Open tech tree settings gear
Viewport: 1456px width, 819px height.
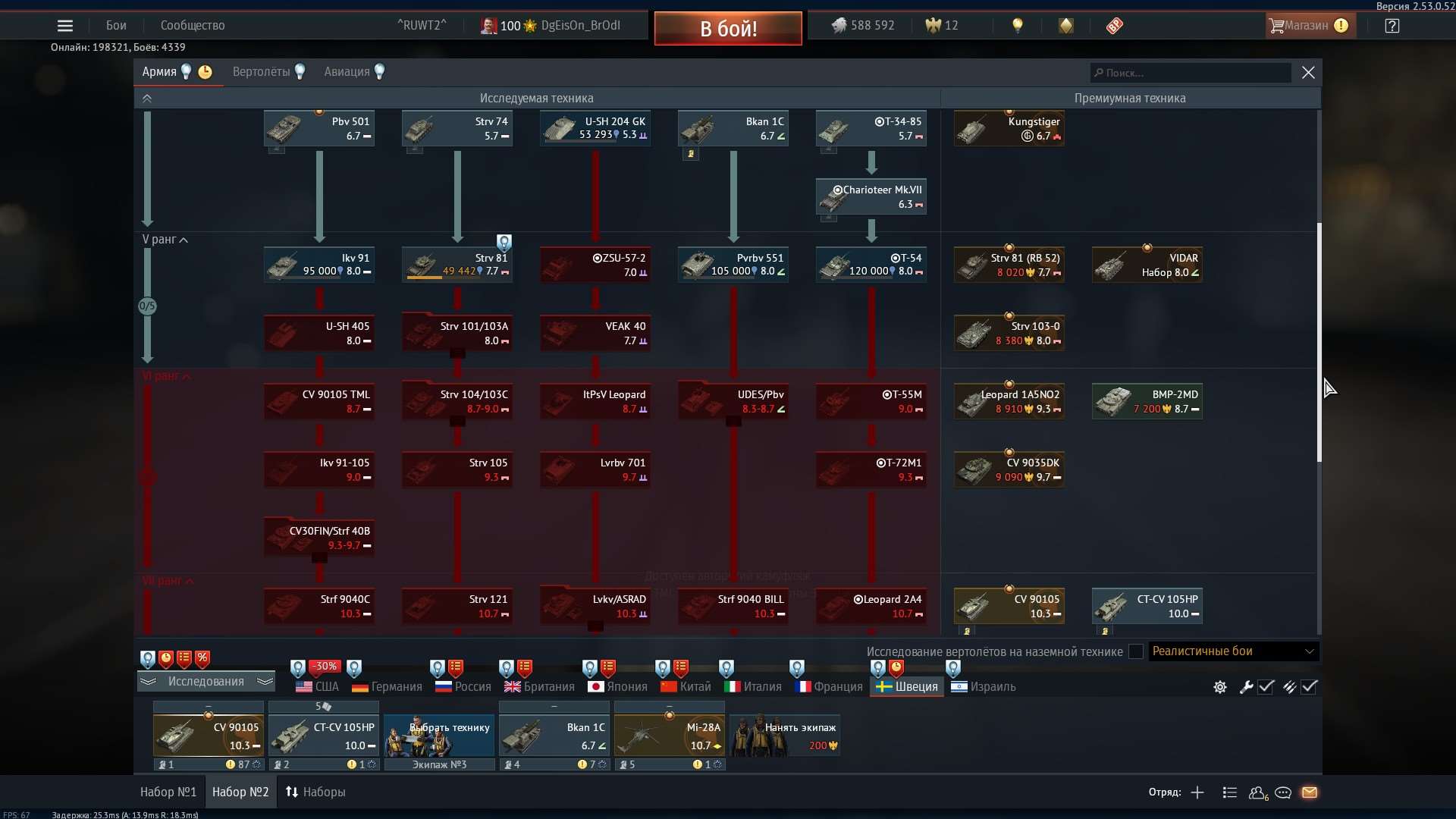pos(1219,688)
